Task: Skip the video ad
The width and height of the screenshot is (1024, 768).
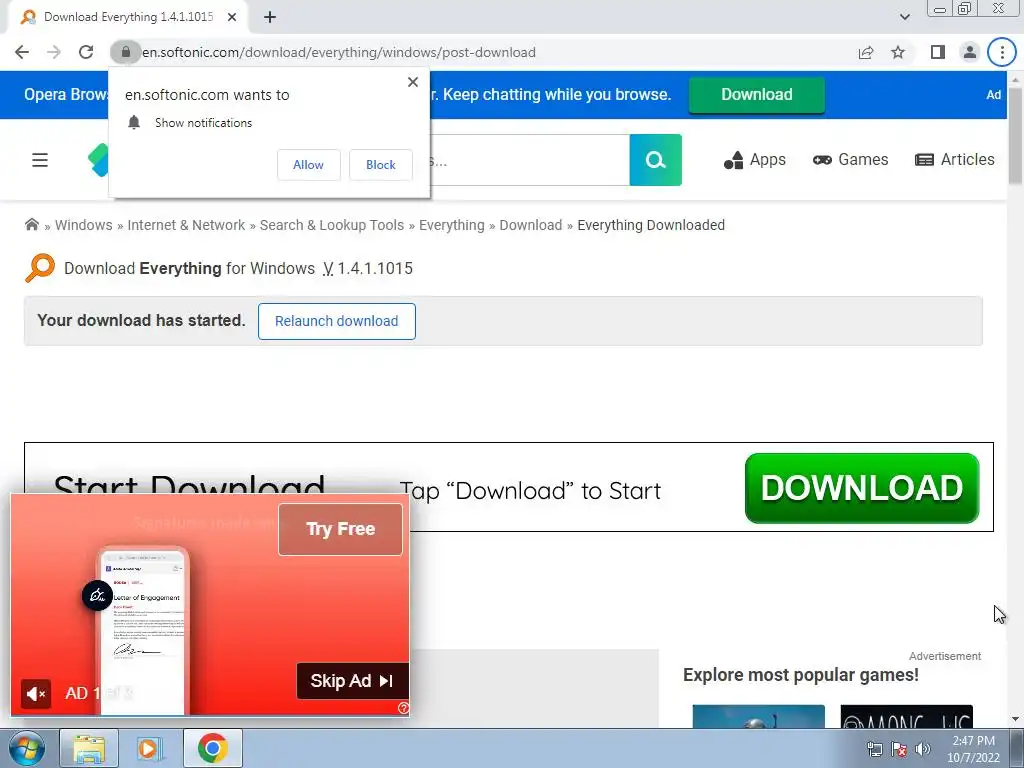Action: 352,680
